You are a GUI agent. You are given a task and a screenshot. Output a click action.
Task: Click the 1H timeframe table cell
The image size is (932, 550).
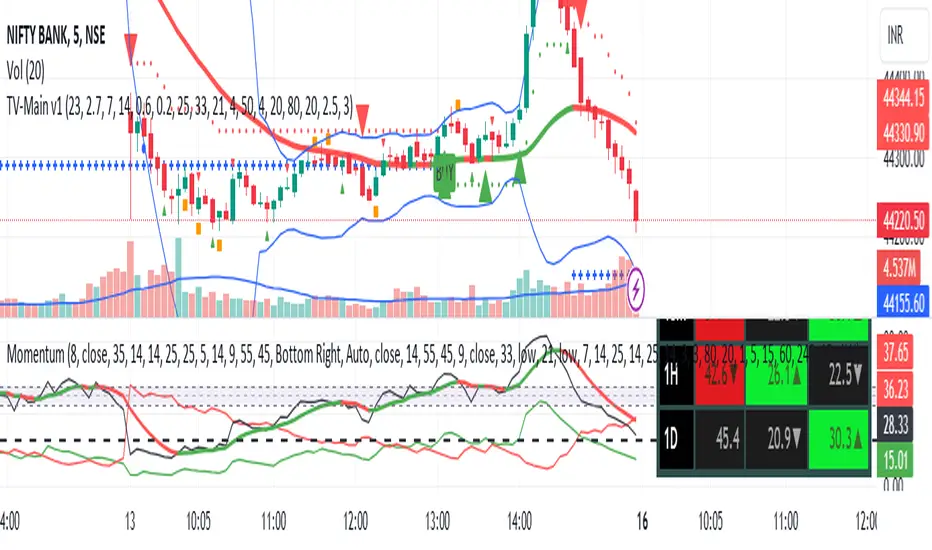coord(676,375)
